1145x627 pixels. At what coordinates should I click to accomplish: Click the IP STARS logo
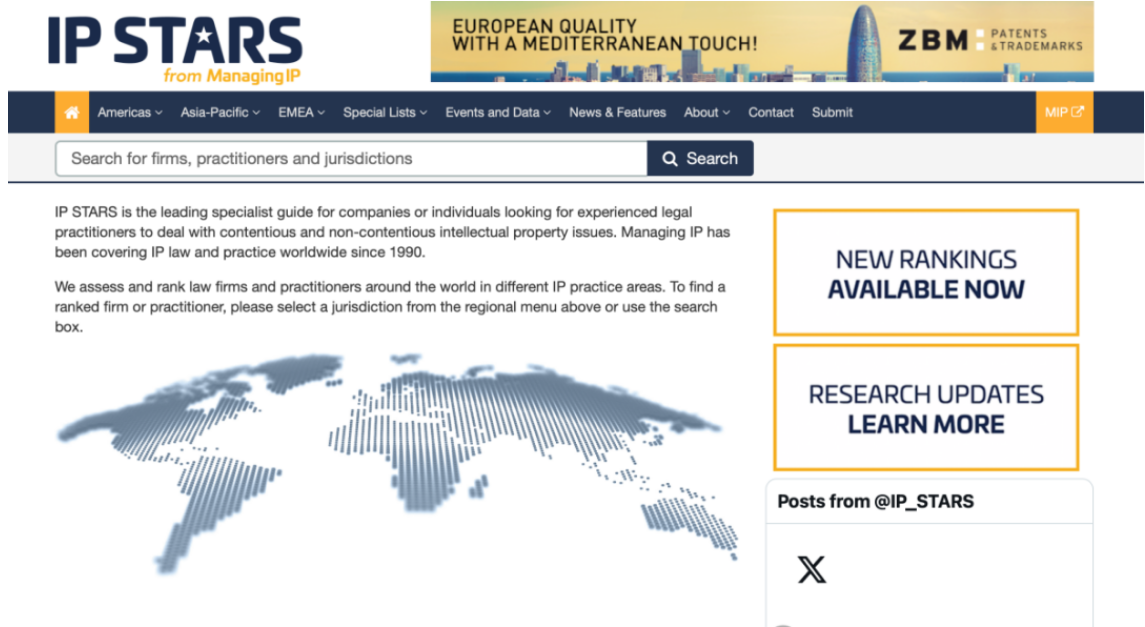175,49
